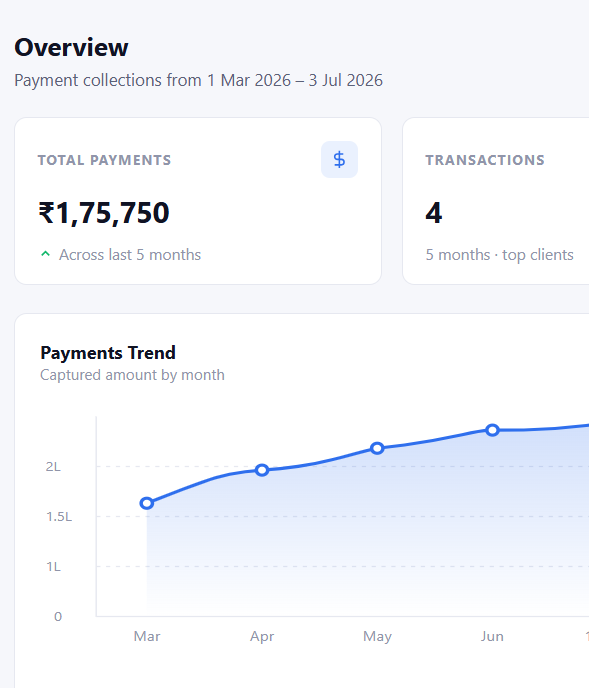Click the 0 y-axis label
Viewport: 589px width, 688px height.
point(58,616)
